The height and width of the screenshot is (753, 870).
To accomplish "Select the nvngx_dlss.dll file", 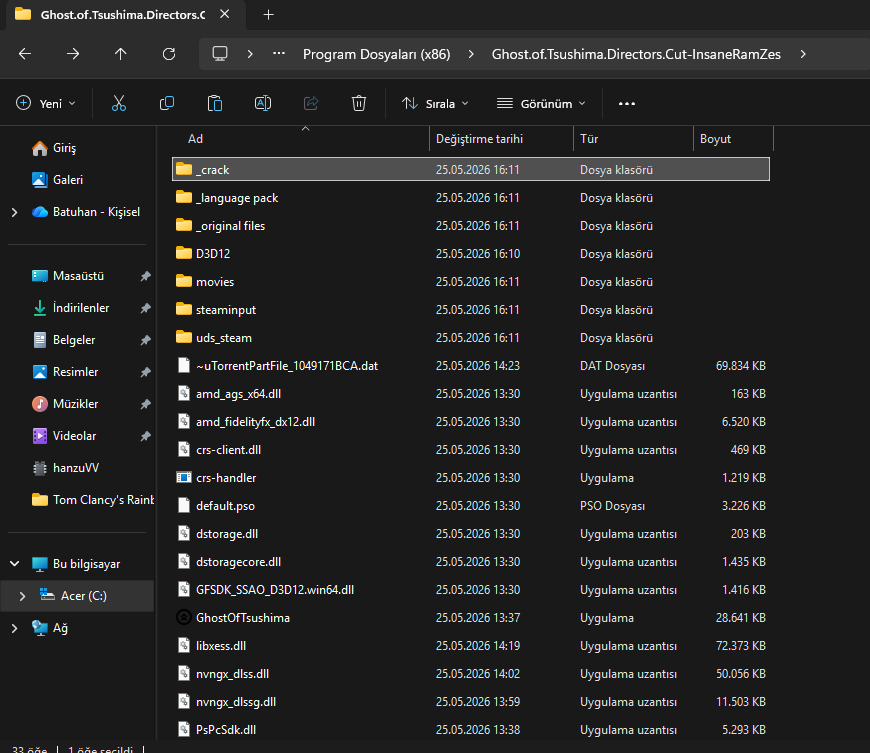I will tap(471, 674).
